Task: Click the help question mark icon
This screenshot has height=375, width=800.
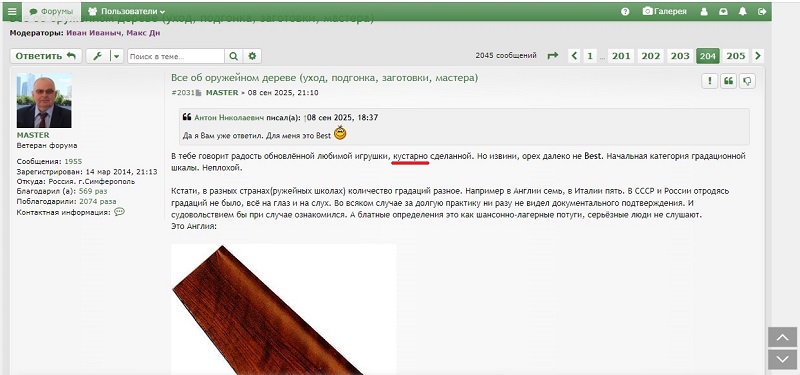Action: [x=625, y=11]
